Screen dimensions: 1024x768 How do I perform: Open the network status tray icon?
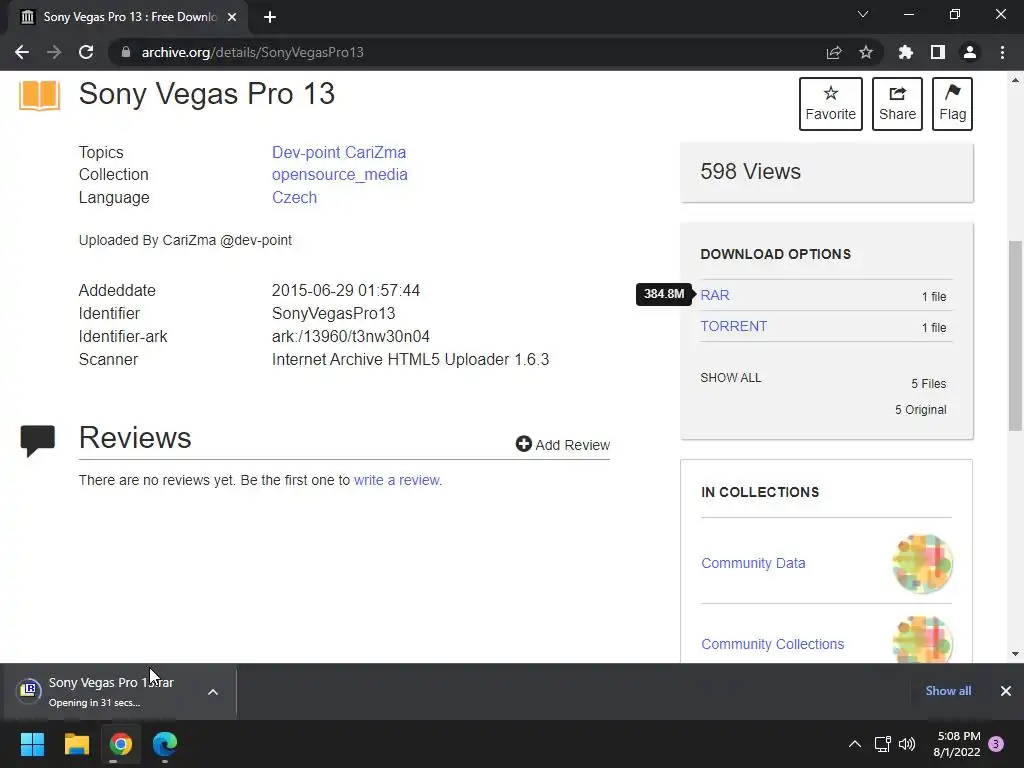[882, 744]
